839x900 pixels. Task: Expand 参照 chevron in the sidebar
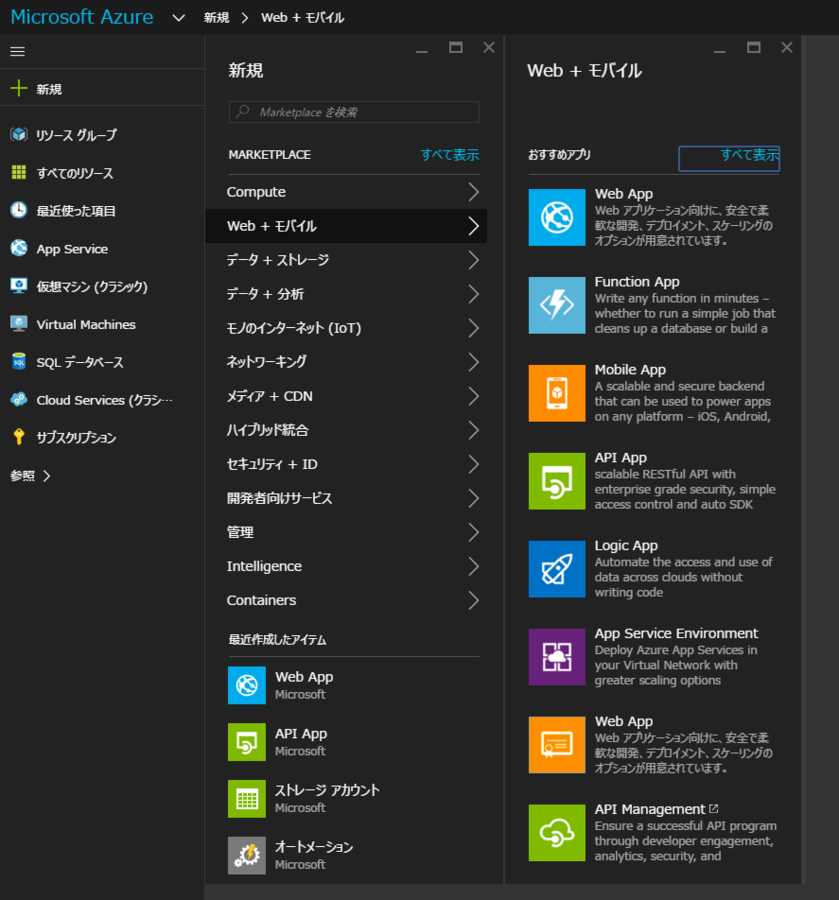click(x=46, y=476)
